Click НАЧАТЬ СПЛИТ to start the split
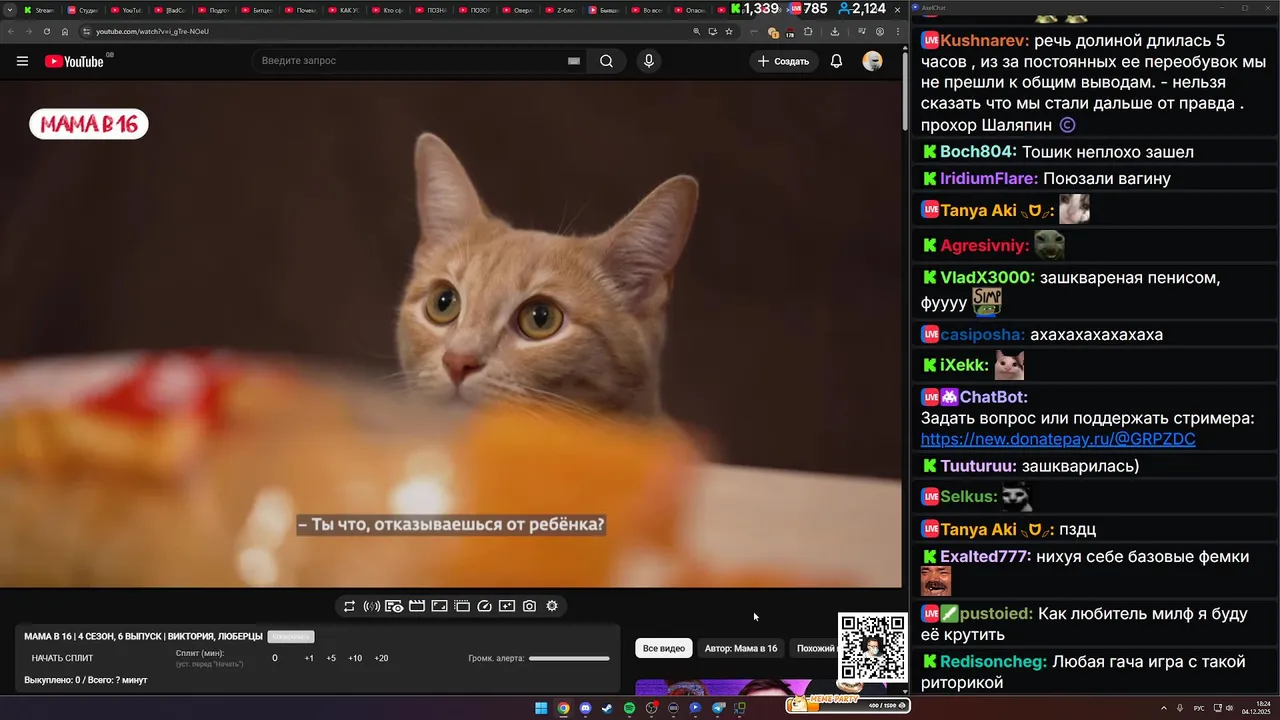 [x=62, y=658]
